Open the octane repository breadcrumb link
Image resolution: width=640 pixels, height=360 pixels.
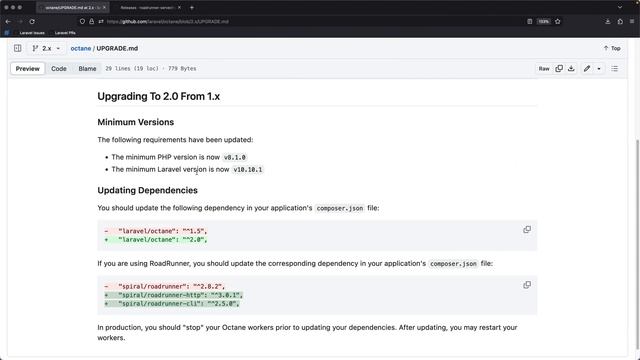click(x=81, y=48)
